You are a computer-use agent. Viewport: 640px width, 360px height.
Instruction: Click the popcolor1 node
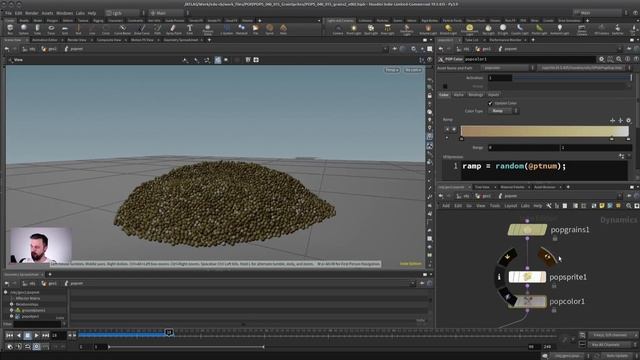[x=527, y=302]
